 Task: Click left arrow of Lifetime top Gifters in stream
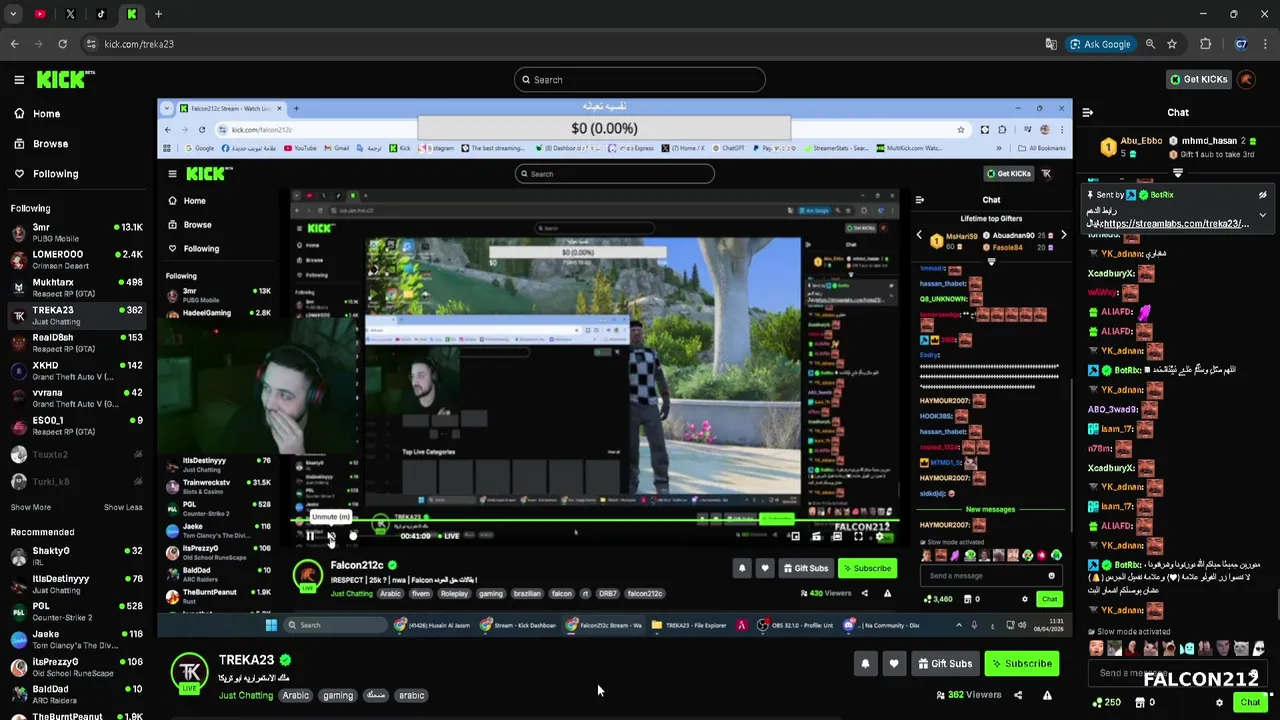tap(919, 235)
